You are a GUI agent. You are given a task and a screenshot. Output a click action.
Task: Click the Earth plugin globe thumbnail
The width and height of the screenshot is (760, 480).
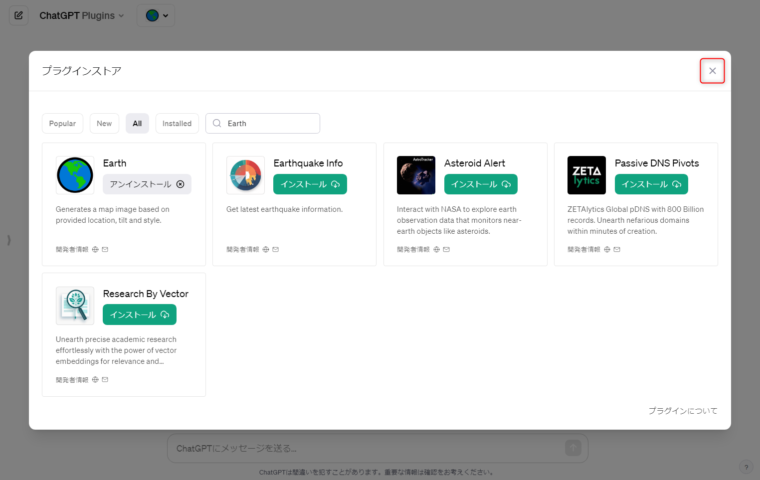point(75,175)
